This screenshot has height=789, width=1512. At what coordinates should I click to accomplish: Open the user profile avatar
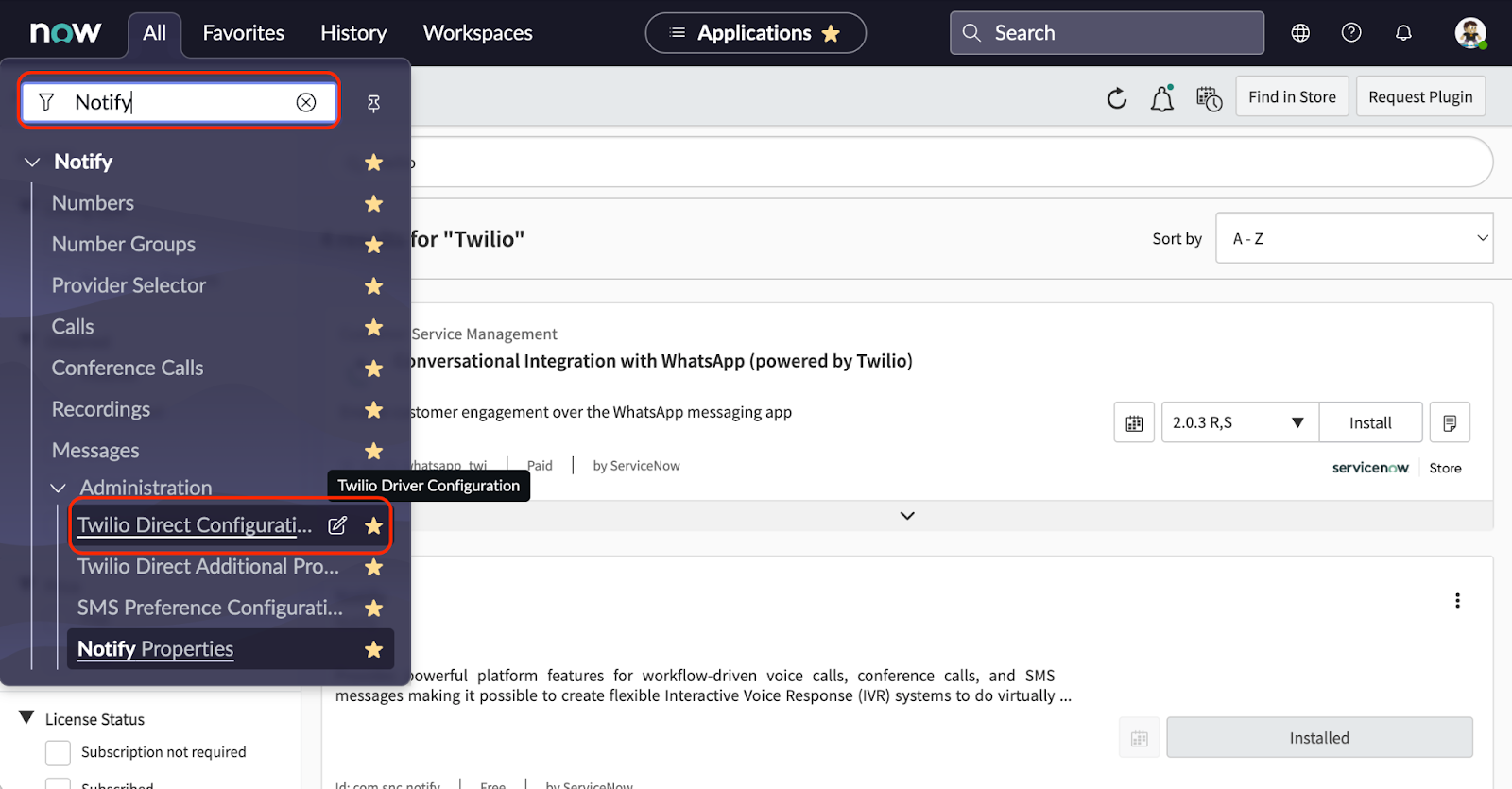[1470, 33]
